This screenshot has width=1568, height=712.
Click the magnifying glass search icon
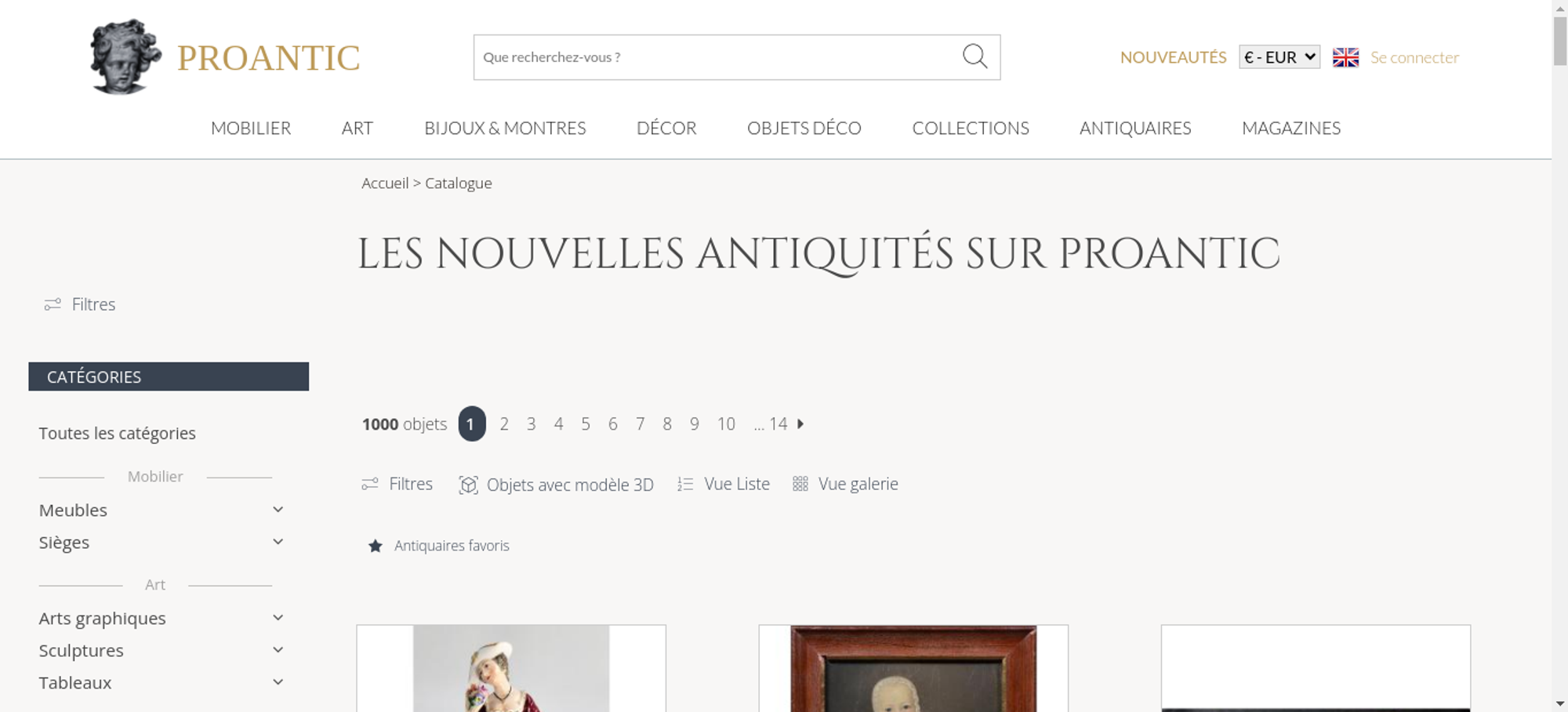pos(975,56)
